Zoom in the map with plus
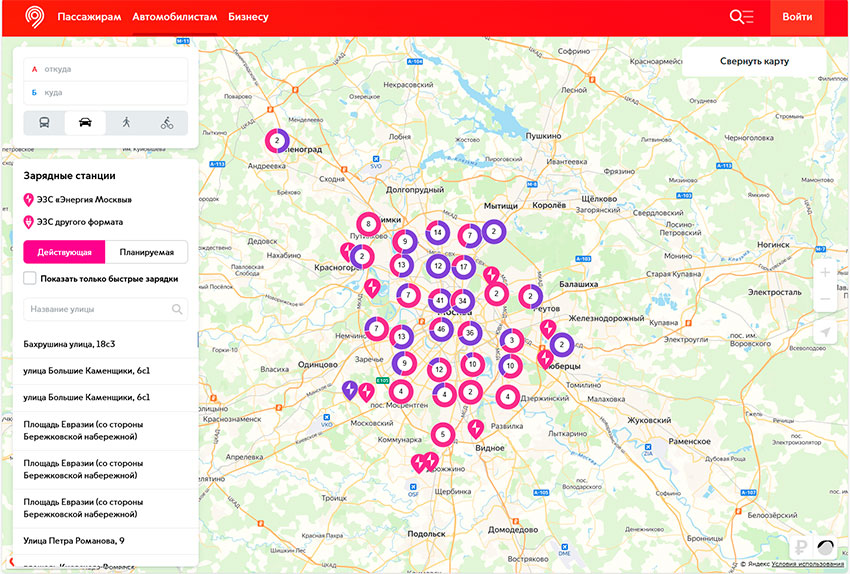This screenshot has width=850, height=574. point(825,273)
